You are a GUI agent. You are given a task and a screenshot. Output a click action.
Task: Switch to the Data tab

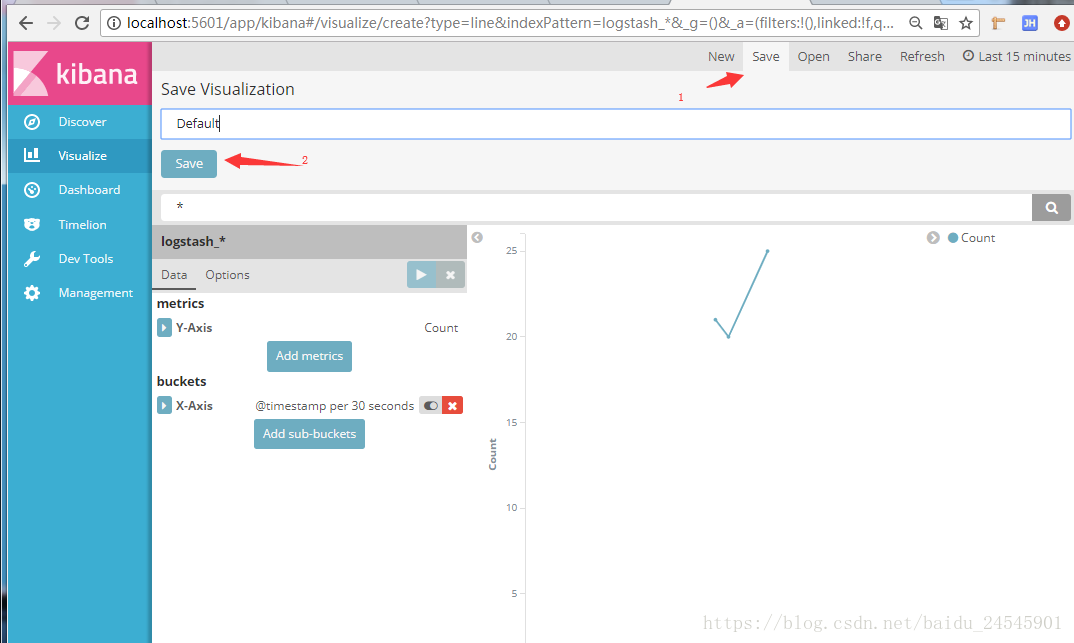coord(174,275)
